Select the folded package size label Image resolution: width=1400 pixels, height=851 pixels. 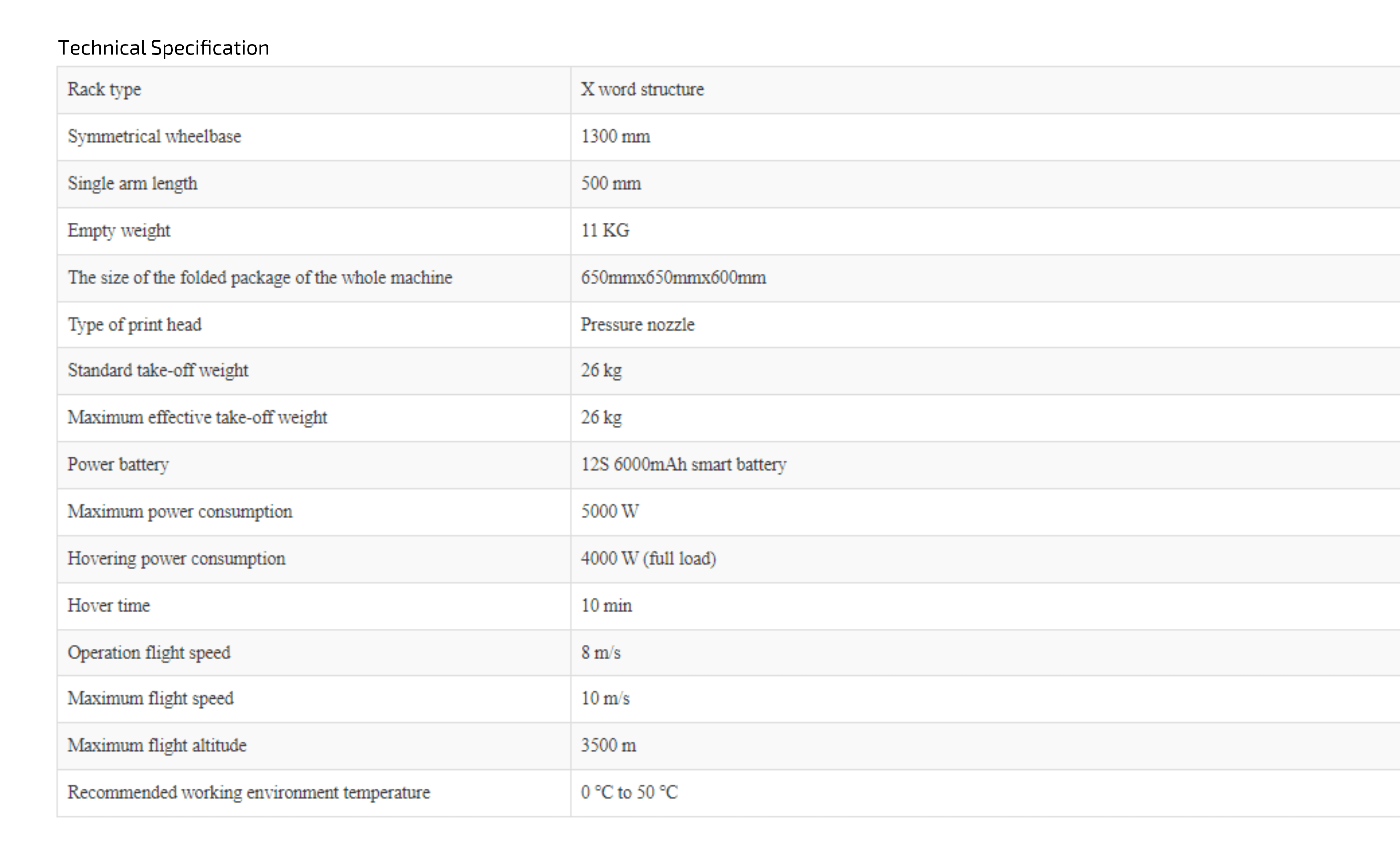click(260, 278)
